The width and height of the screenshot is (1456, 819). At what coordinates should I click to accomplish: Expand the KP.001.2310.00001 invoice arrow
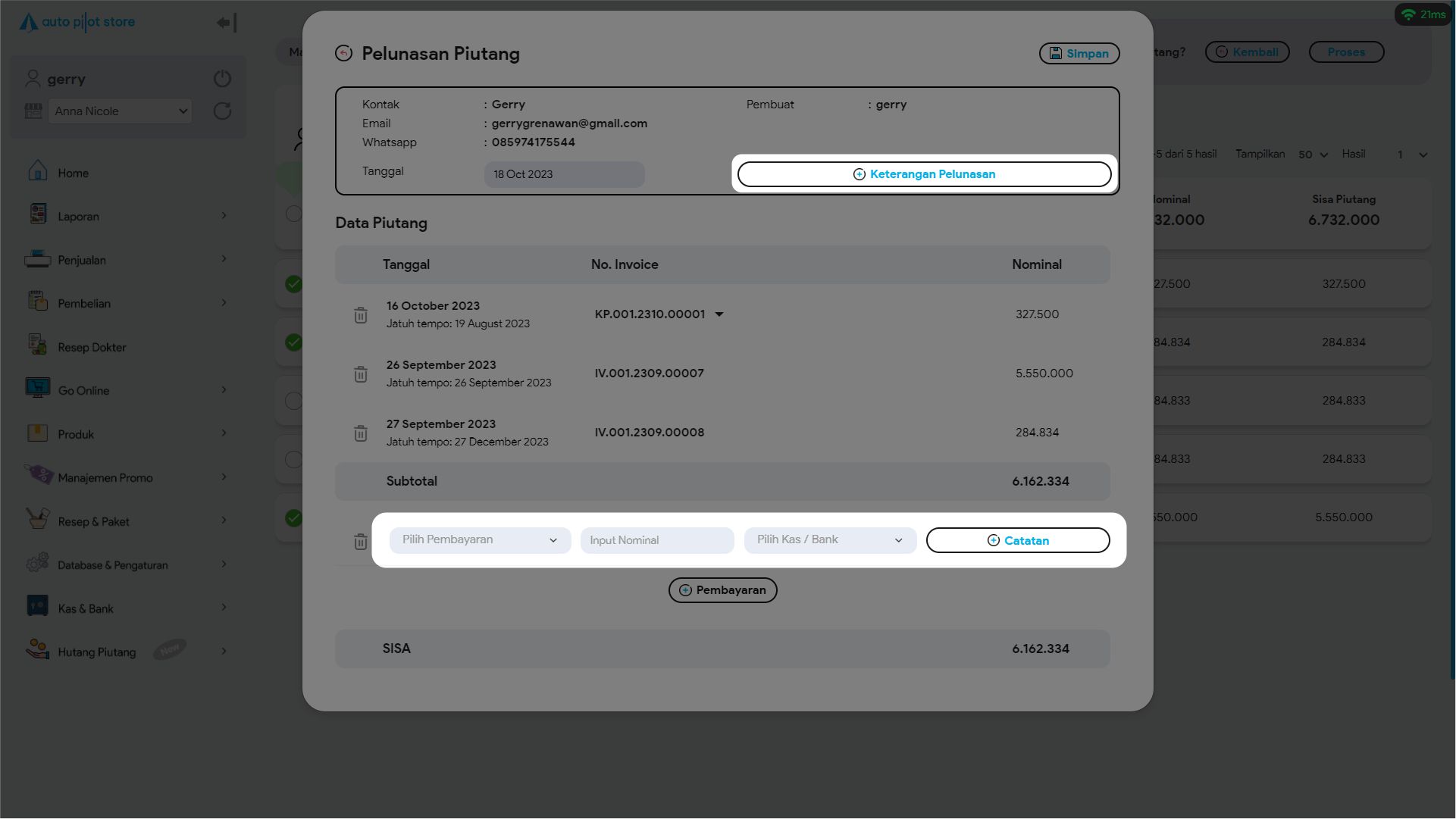click(x=719, y=314)
